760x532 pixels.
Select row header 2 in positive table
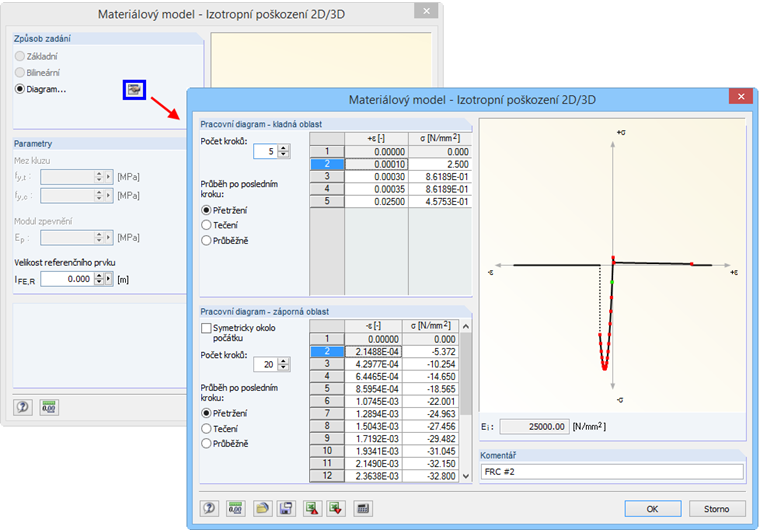(327, 164)
